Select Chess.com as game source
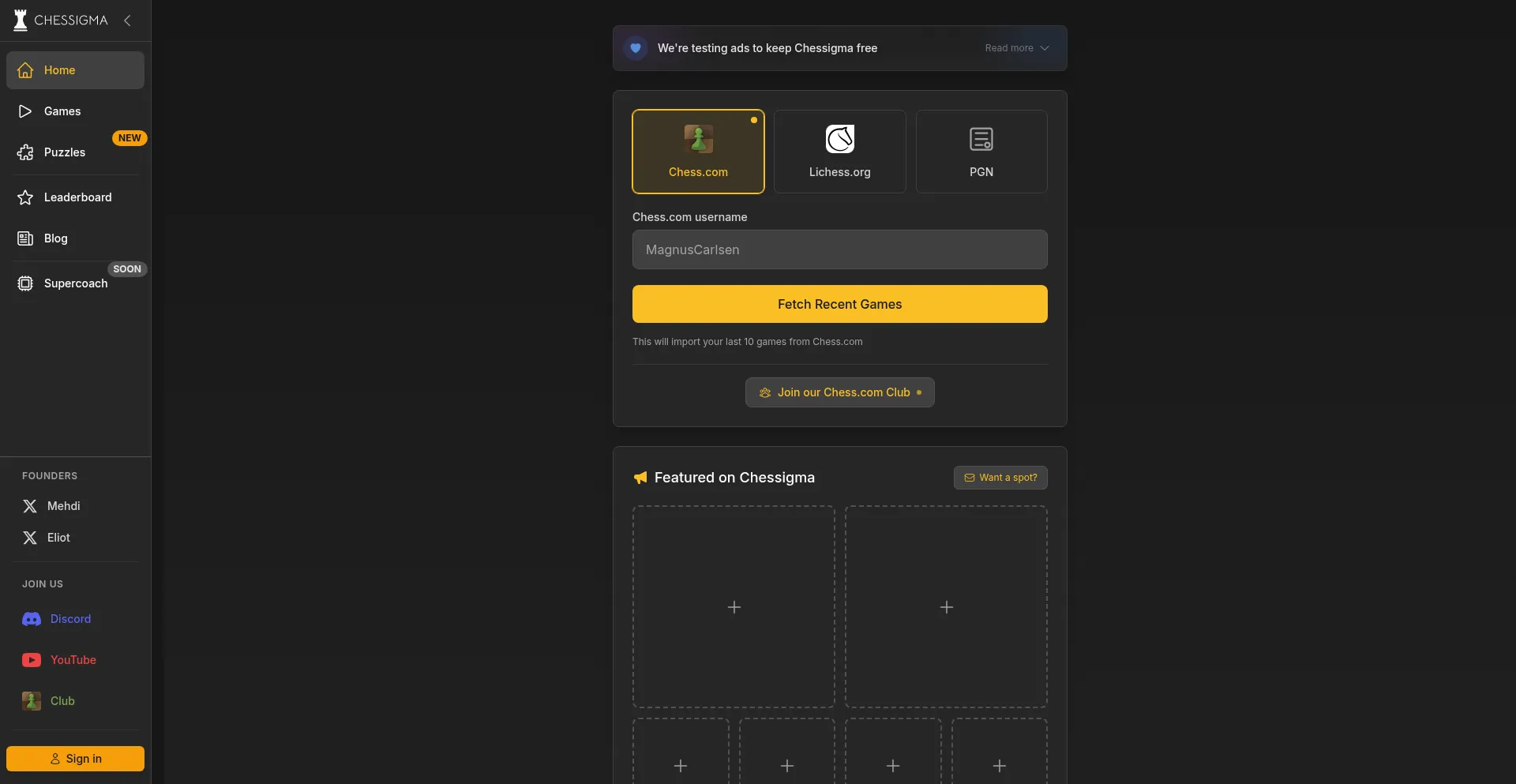 pyautogui.click(x=698, y=152)
